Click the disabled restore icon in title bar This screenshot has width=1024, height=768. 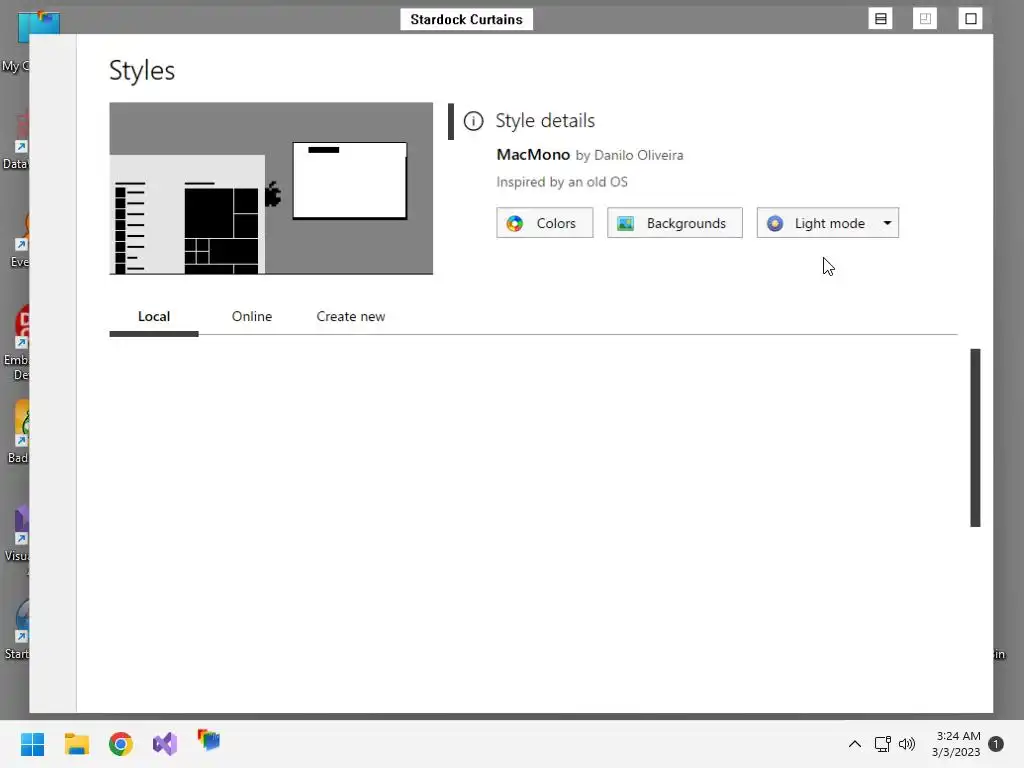[x=925, y=18]
